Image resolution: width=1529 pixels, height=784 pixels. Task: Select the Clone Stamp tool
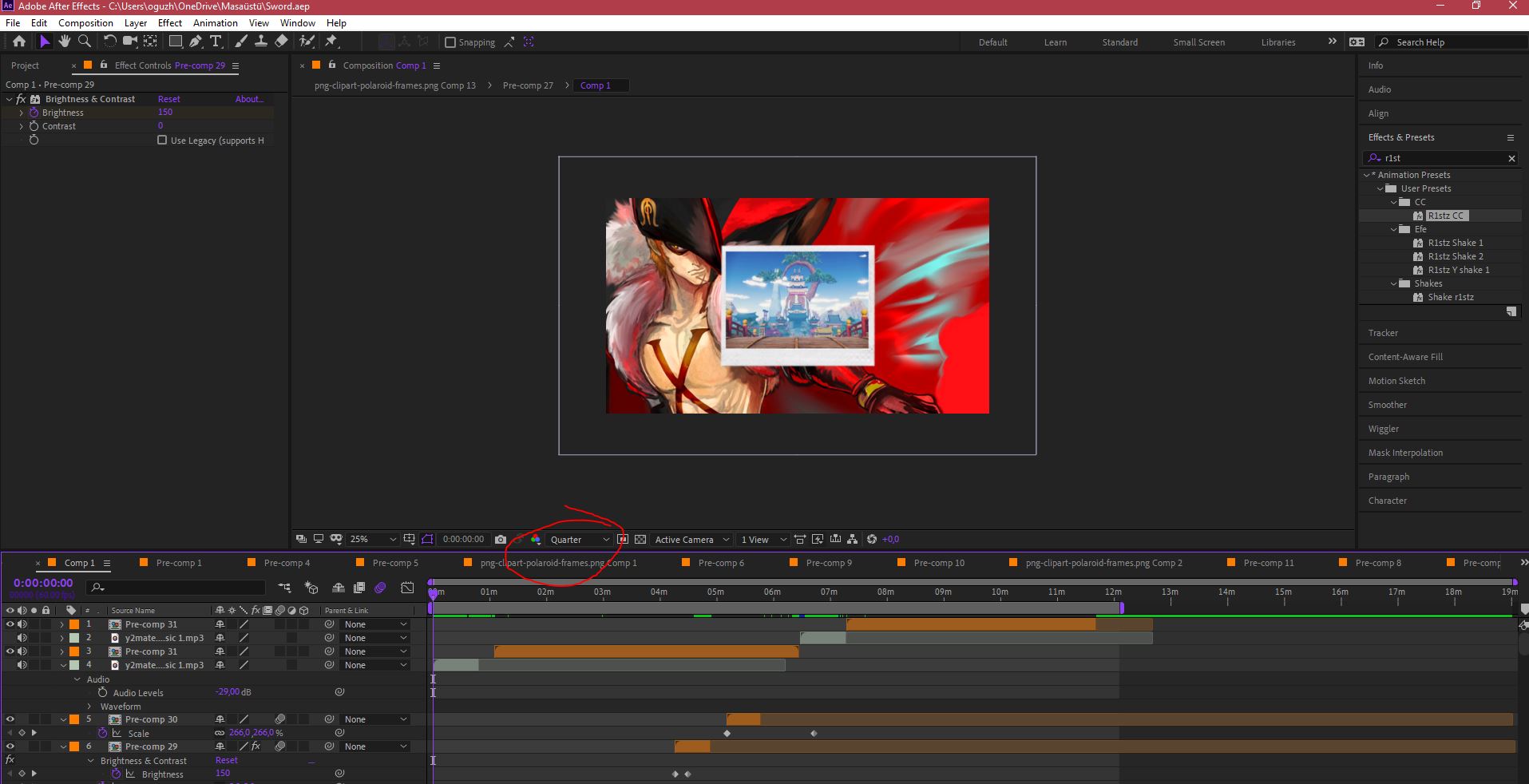260,42
